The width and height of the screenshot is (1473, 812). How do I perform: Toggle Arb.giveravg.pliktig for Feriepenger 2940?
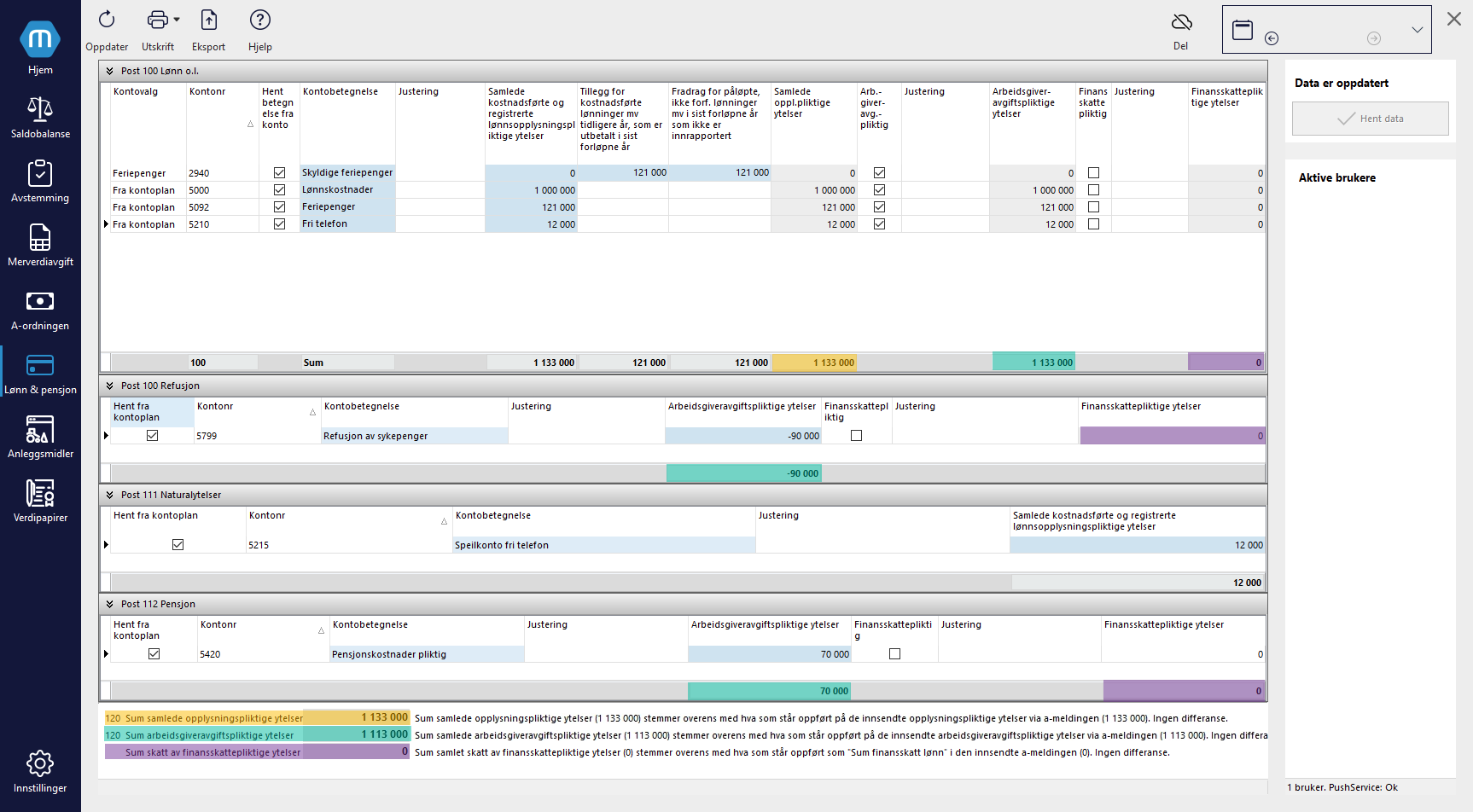pos(879,173)
